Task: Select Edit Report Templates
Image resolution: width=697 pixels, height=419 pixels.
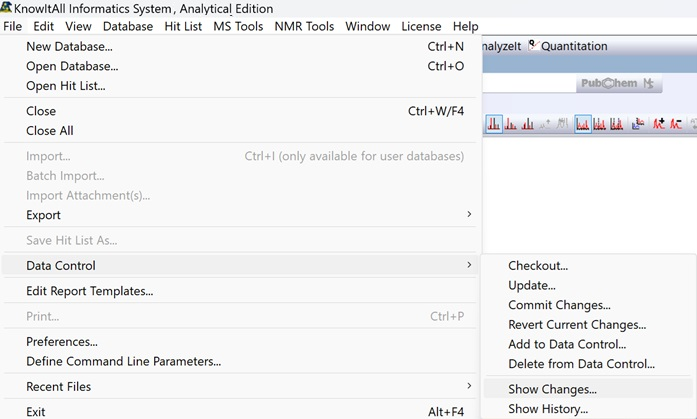Action: coord(90,291)
